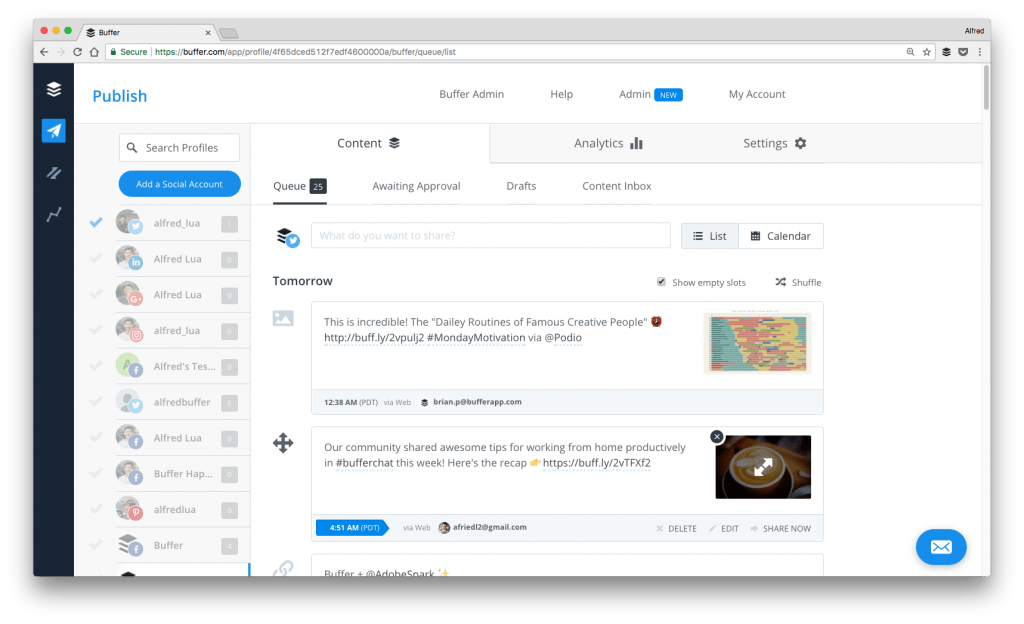Click the Buffer stack logo in the sidebar
The height and width of the screenshot is (624, 1024).
click(x=52, y=89)
